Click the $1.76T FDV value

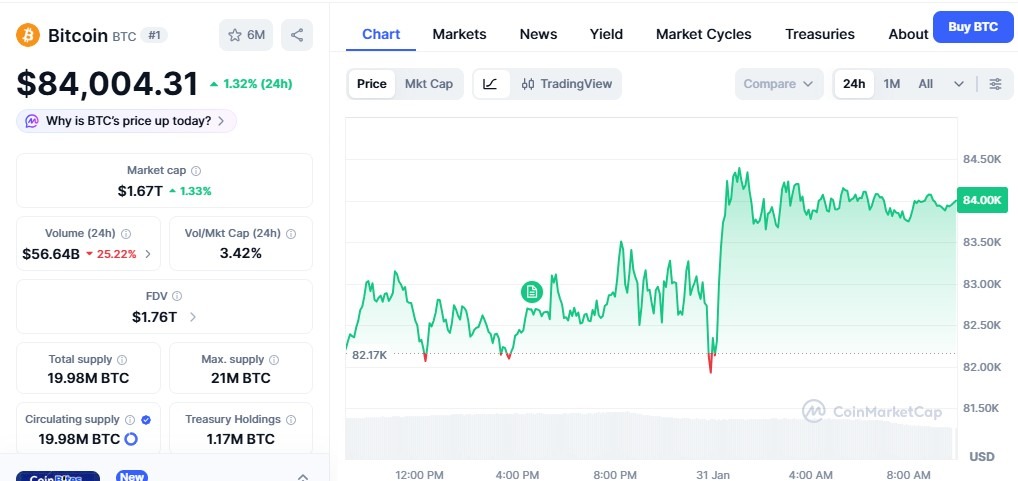click(155, 317)
